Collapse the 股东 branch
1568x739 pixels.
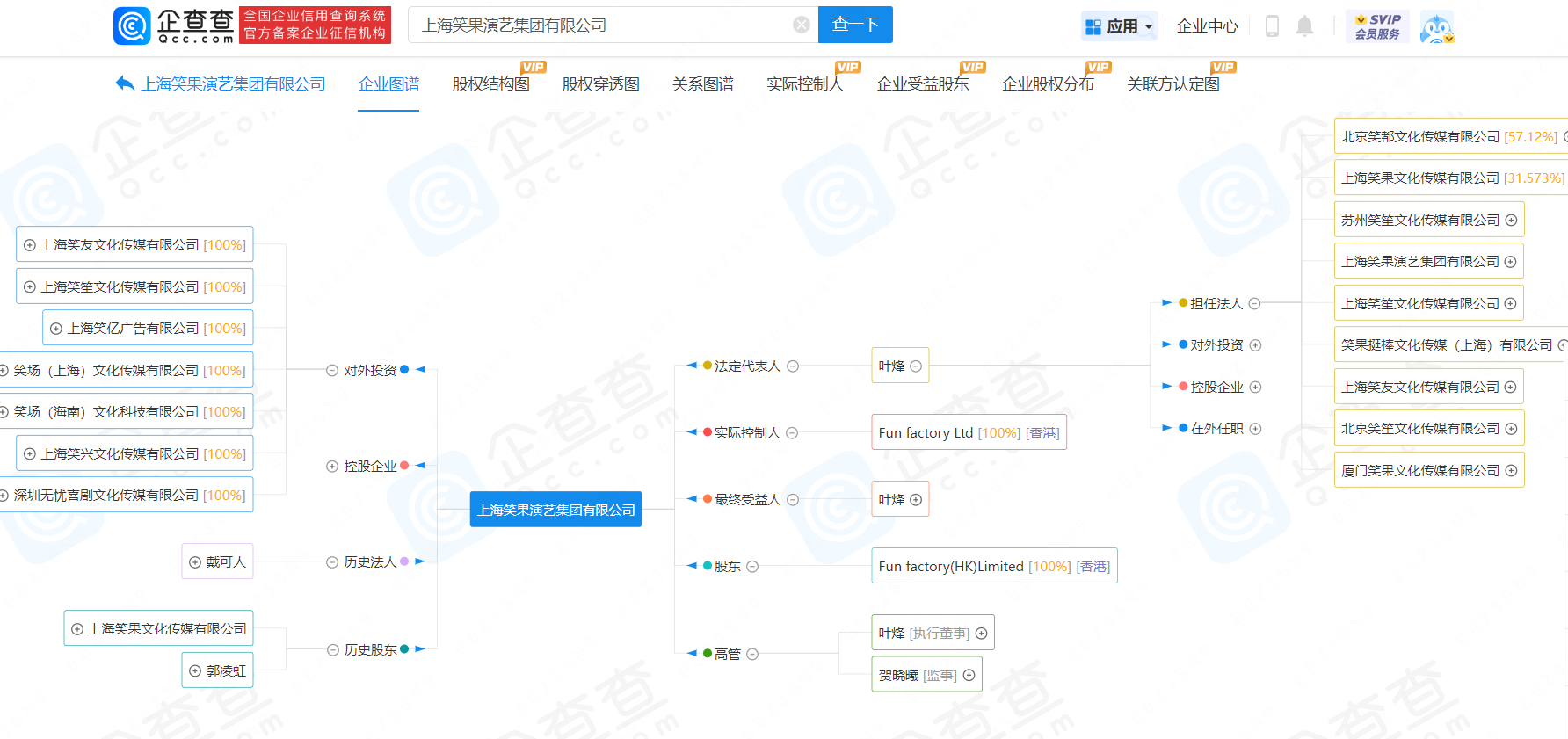(752, 567)
